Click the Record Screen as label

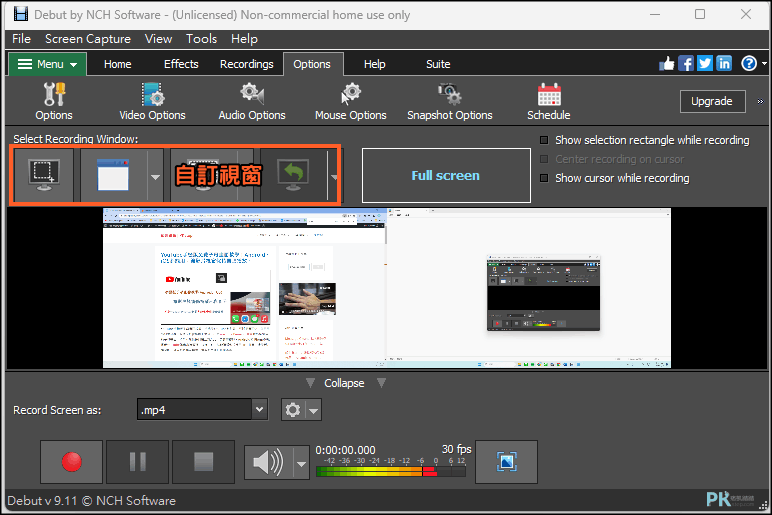(x=57, y=410)
